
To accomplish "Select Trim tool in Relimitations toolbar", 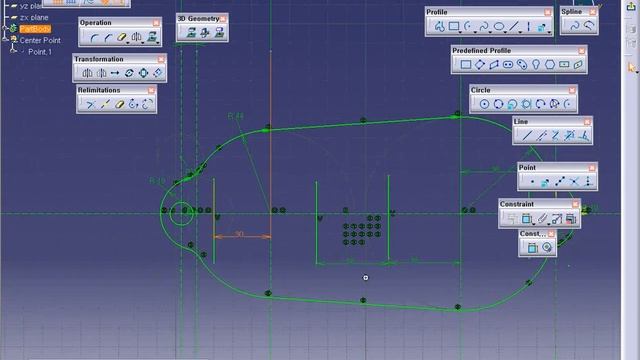I will pos(91,104).
